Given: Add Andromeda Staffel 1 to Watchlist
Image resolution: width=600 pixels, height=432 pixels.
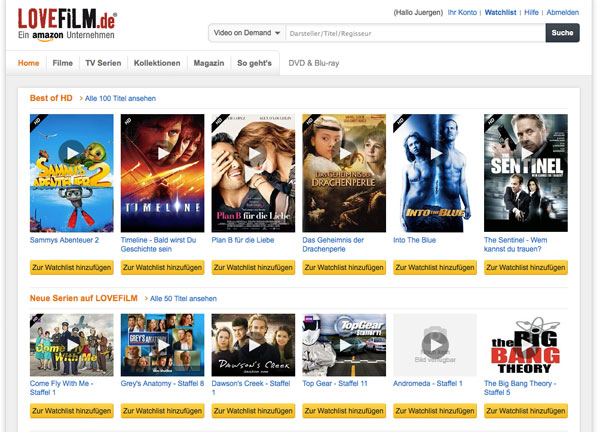Looking at the screenshot, I should 435,411.
